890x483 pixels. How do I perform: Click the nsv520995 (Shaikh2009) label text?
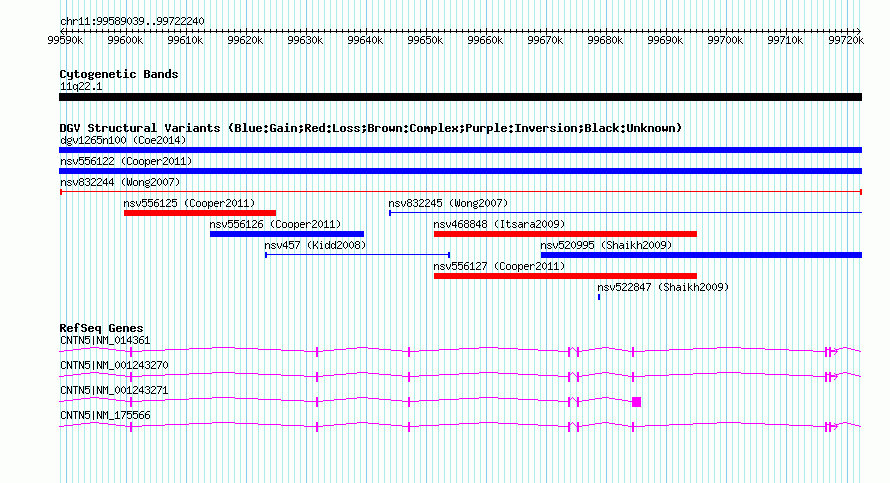click(x=606, y=245)
